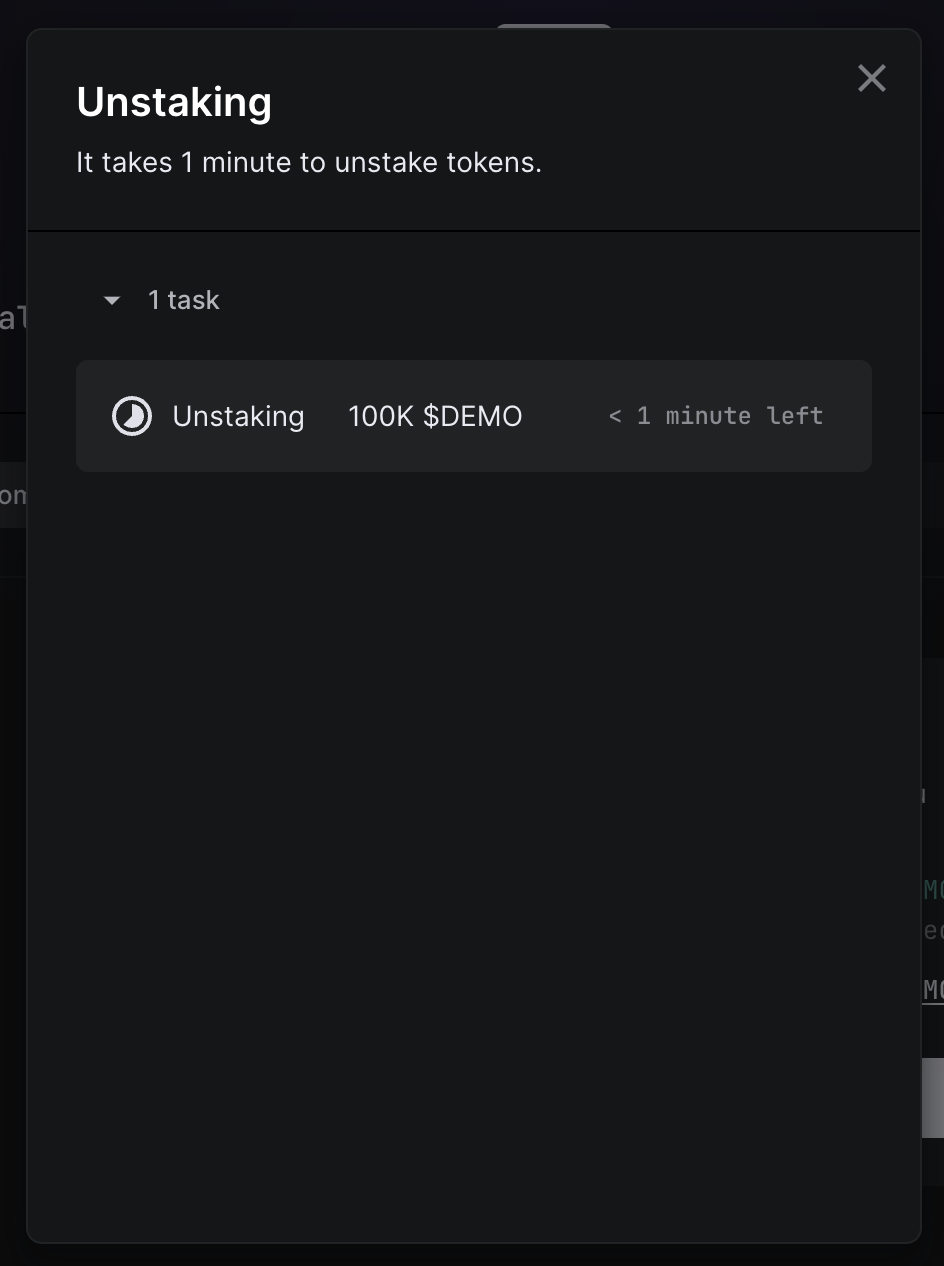Screen dimensions: 944x1266
Task: Click the cut-off "al" text at left edge
Action: (12, 319)
